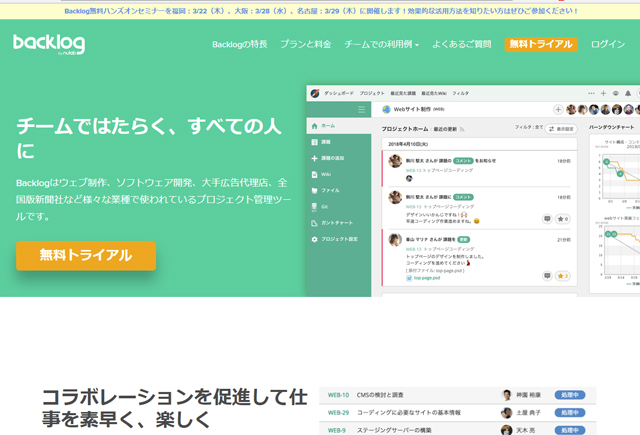Click the バーンダウンチャート heading
Screen dimensions: 640x435
coord(611,127)
